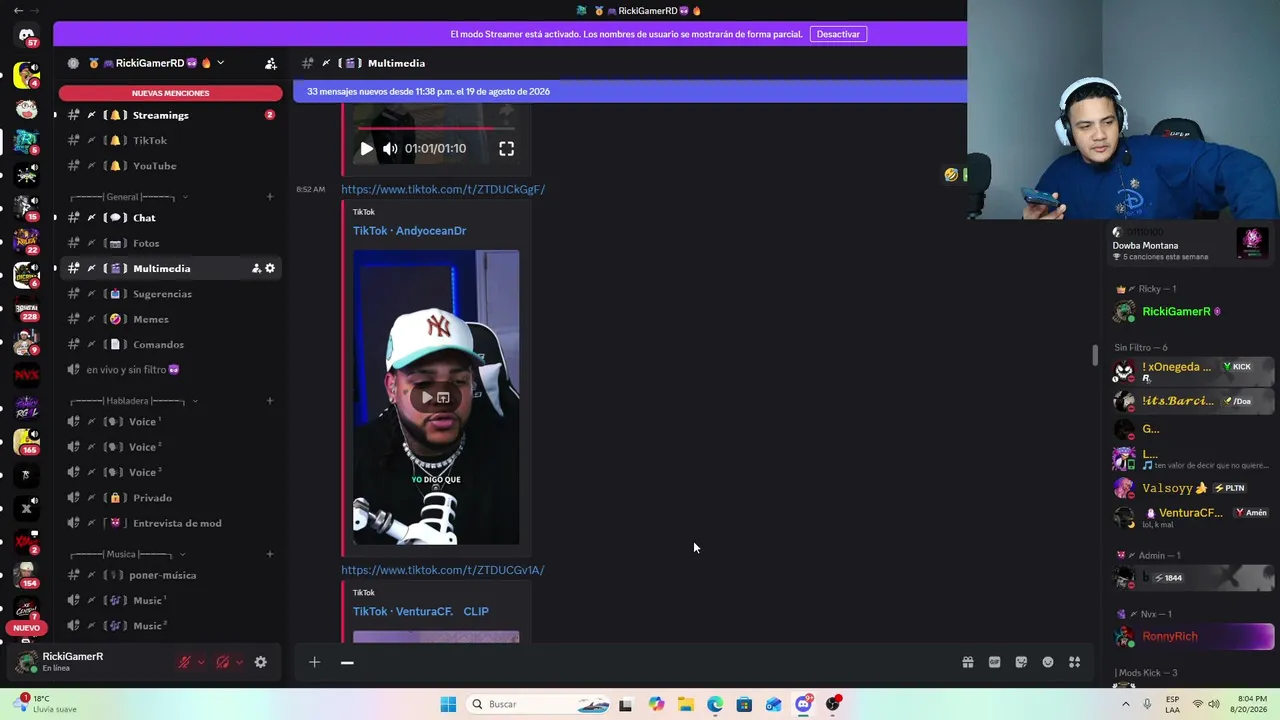Screen dimensions: 1280x720
Task: Open microphone input options dropdown arrow
Action: pyautogui.click(x=201, y=662)
